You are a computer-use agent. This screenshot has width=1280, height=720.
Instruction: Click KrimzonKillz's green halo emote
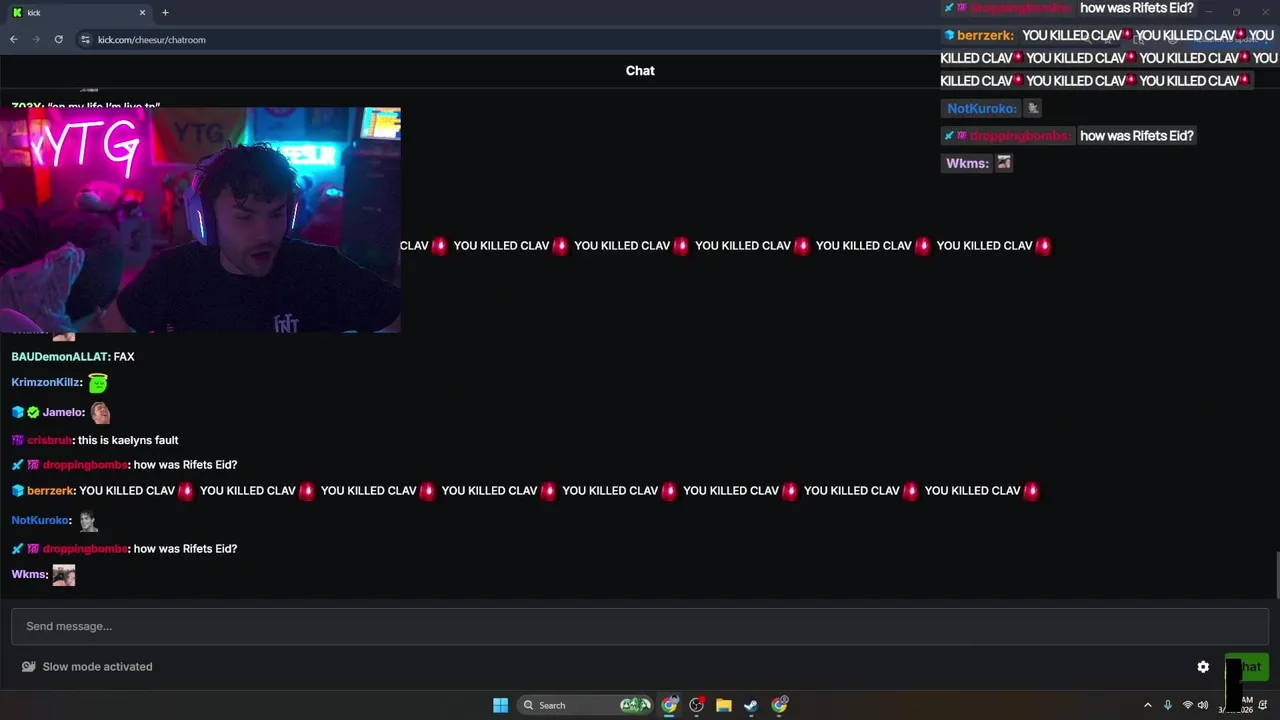pyautogui.click(x=98, y=382)
